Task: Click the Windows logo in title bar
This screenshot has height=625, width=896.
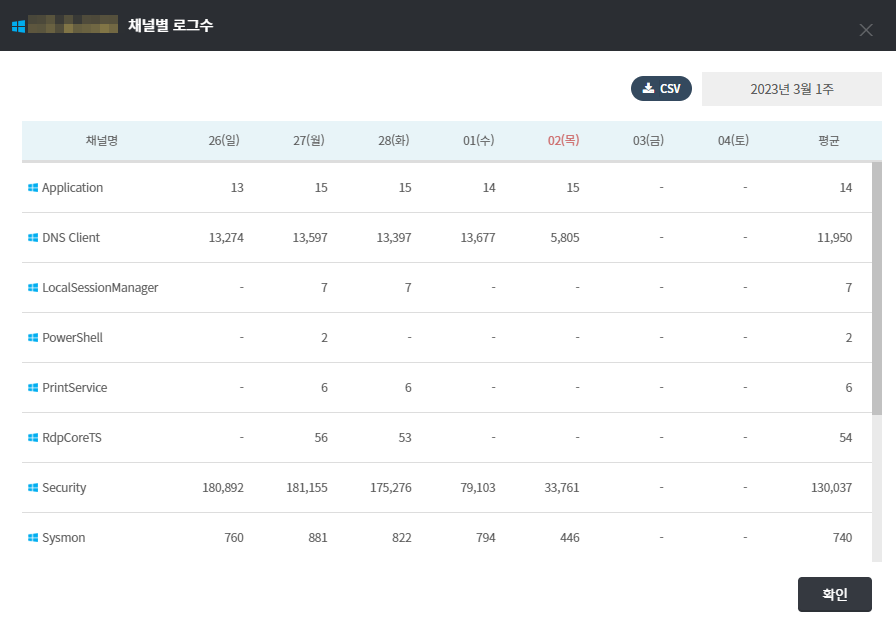Action: [x=18, y=26]
